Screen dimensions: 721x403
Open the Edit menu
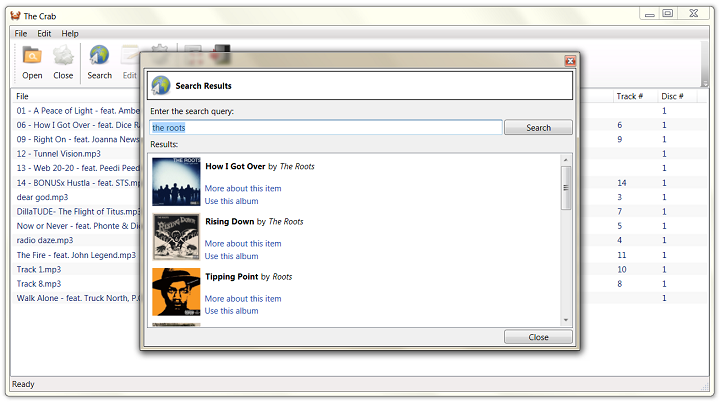[x=44, y=33]
